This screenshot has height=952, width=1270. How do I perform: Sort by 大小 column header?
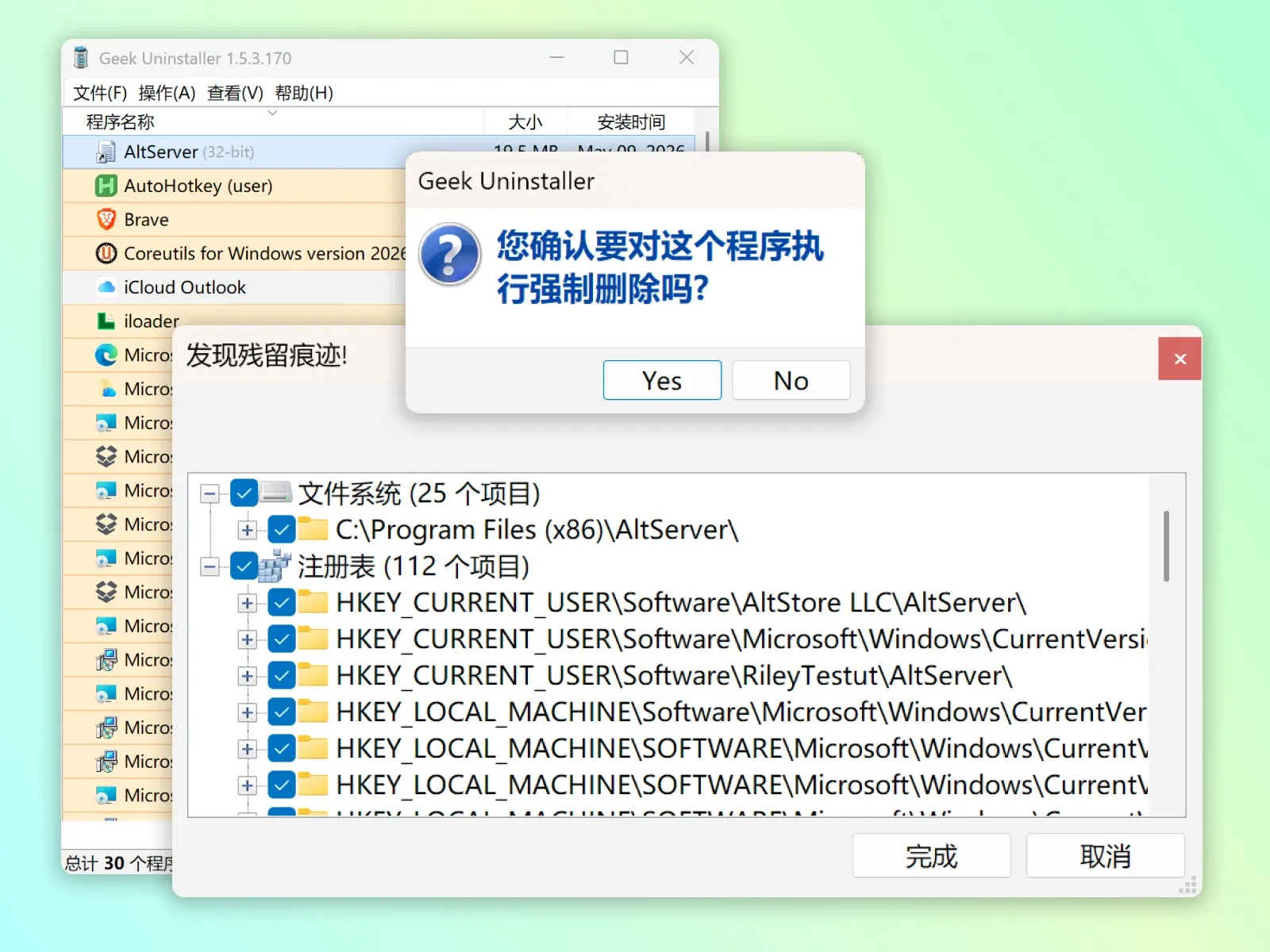click(525, 121)
